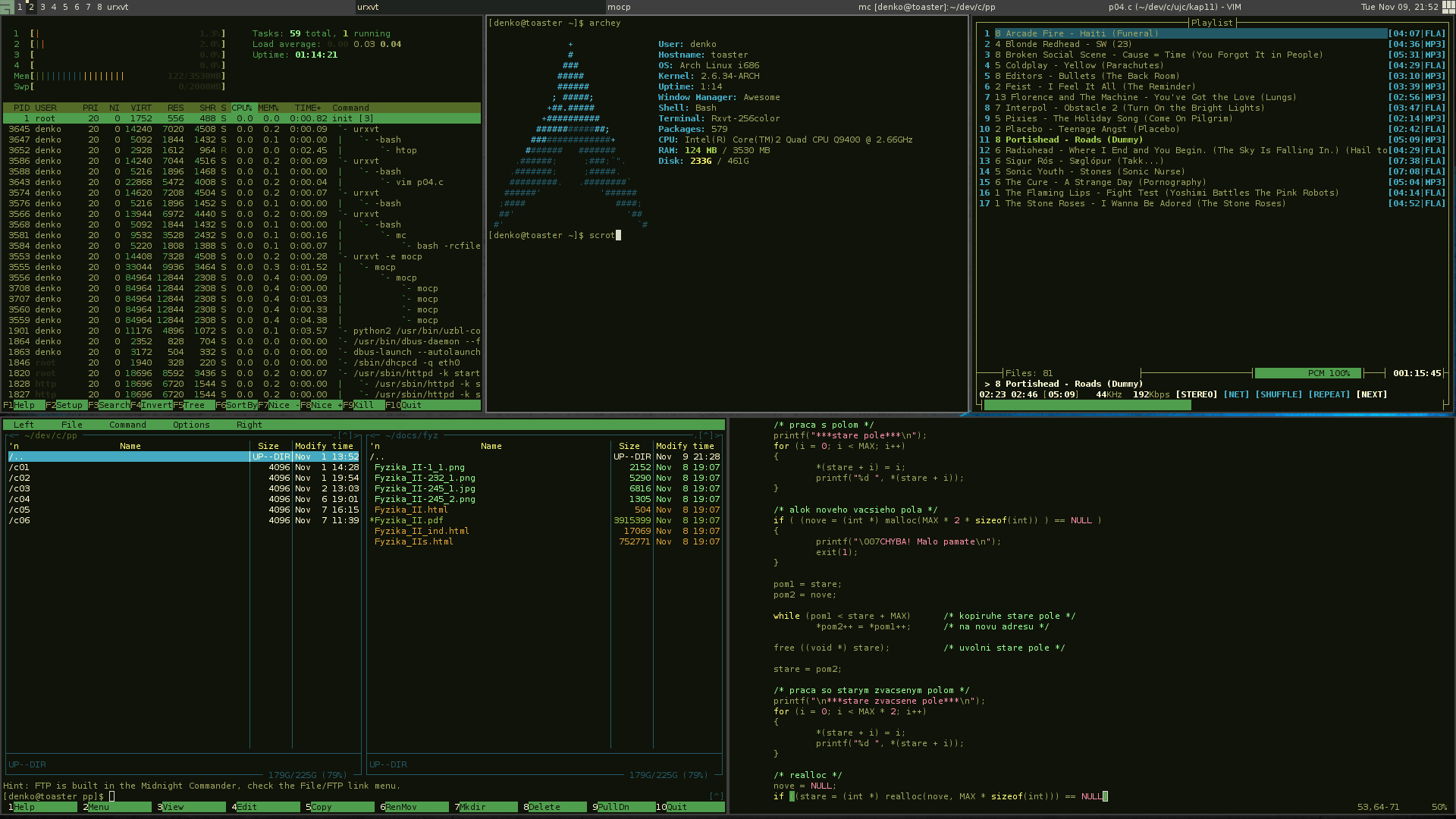Viewport: 1456px width, 819px height.
Task: Select the /c03 directory in left mc panel
Action: tap(184, 488)
